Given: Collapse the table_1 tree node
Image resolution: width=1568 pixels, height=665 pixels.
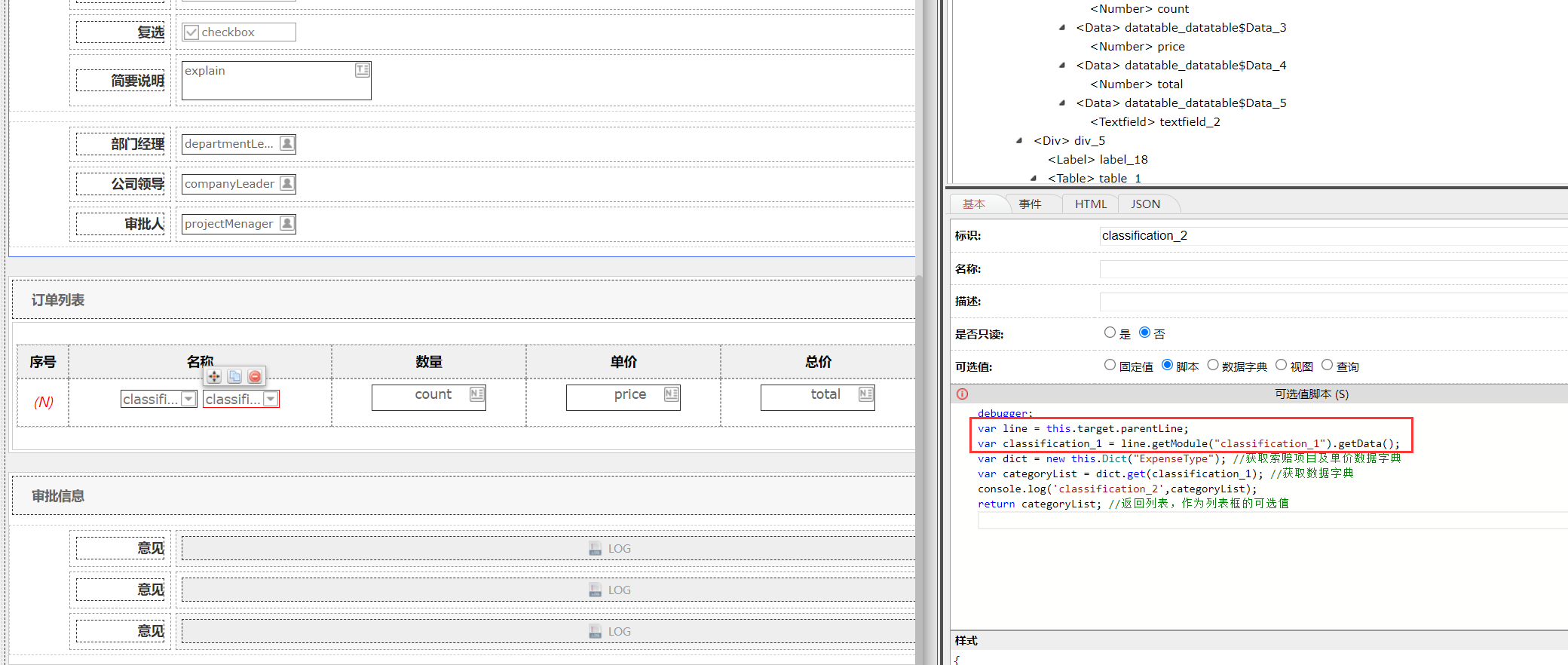Looking at the screenshot, I should click(x=1034, y=179).
